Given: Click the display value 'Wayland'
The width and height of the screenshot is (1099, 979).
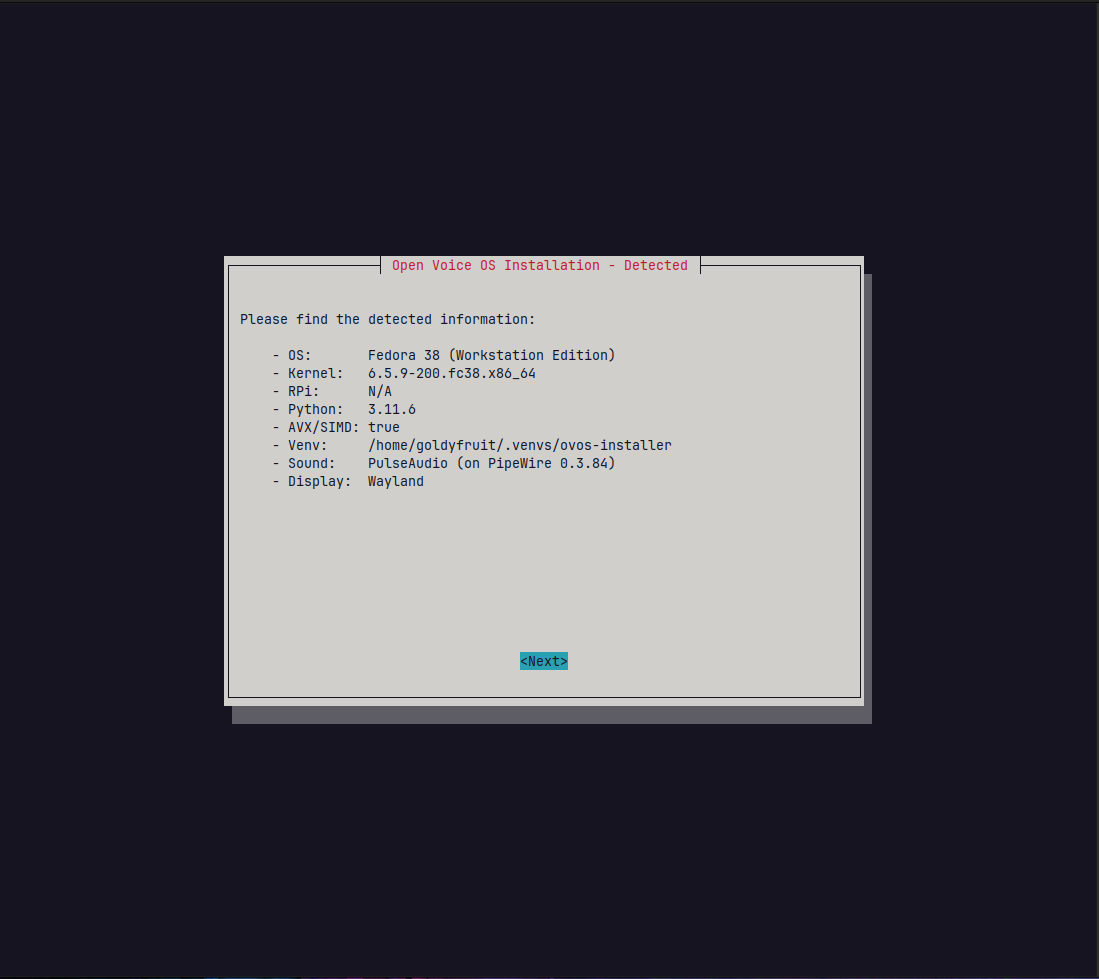Looking at the screenshot, I should coord(396,481).
